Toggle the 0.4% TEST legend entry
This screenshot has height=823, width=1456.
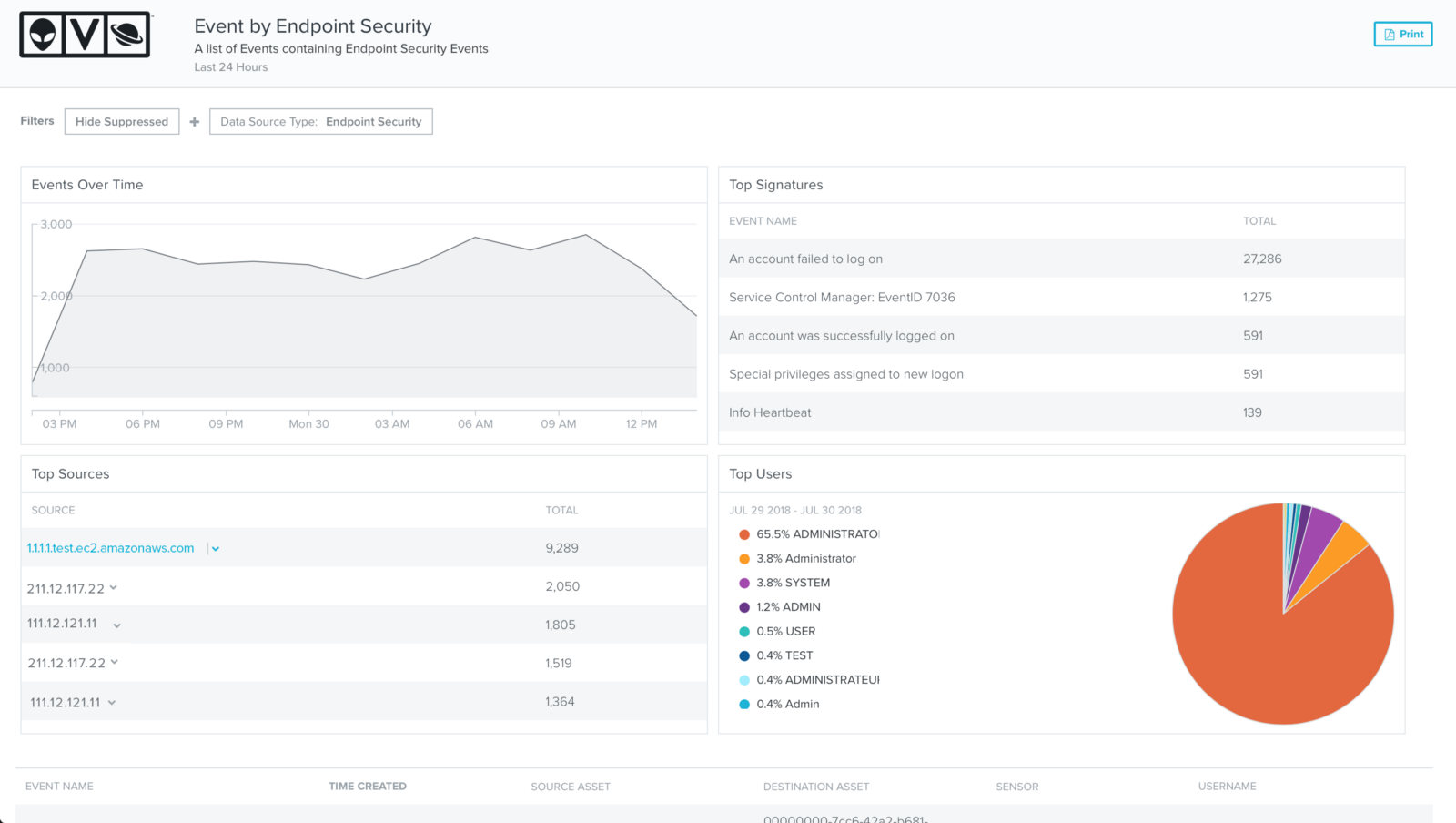pos(784,655)
